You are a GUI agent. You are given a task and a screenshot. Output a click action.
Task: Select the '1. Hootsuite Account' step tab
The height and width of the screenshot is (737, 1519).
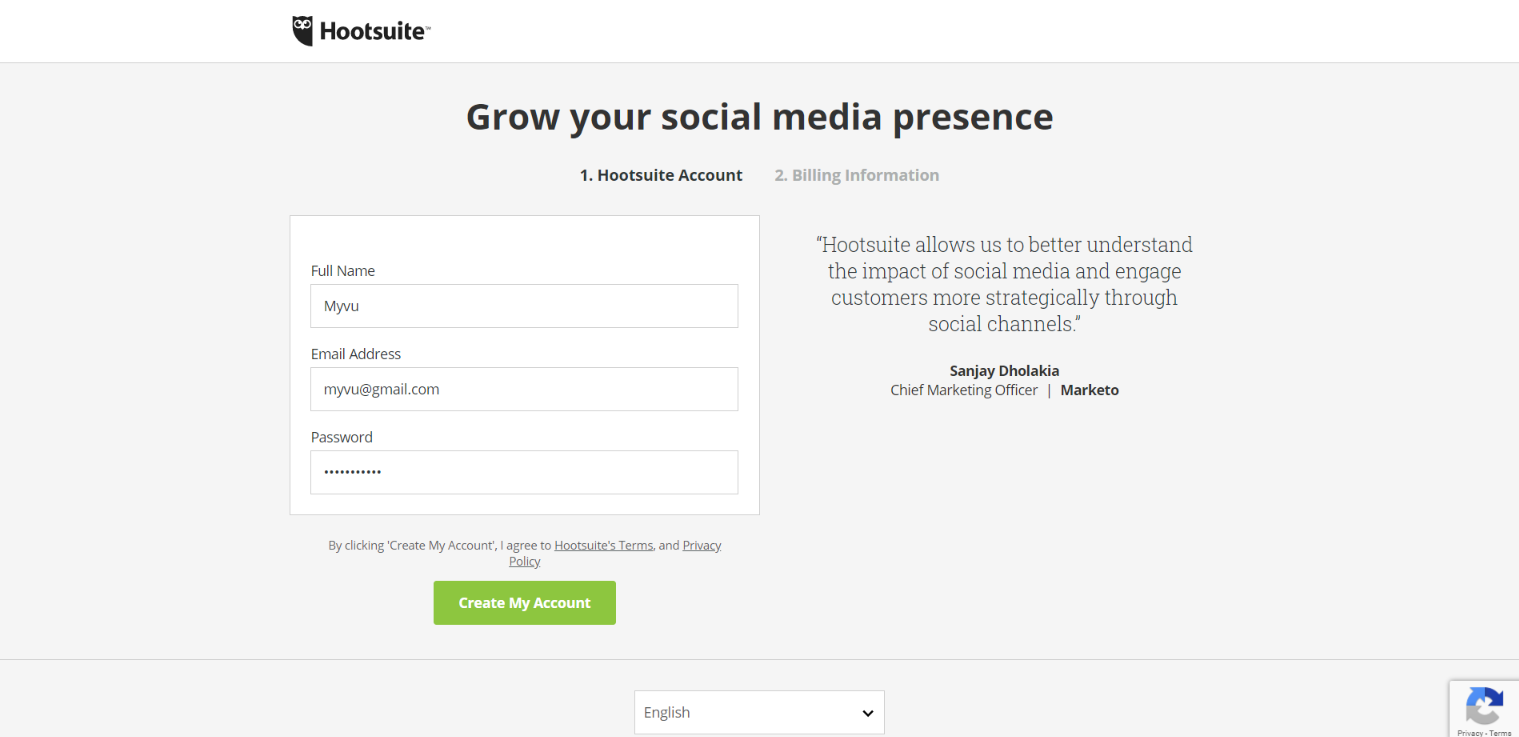click(x=661, y=175)
